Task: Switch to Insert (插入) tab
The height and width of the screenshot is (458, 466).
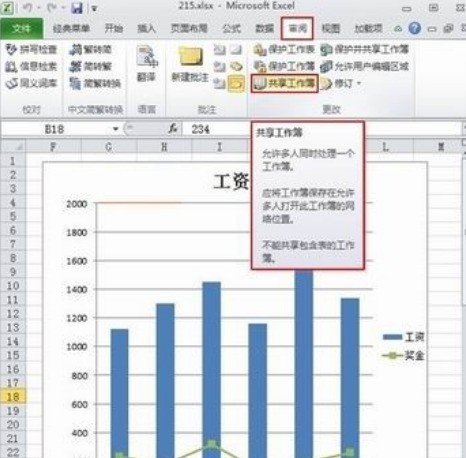Action: click(146, 29)
